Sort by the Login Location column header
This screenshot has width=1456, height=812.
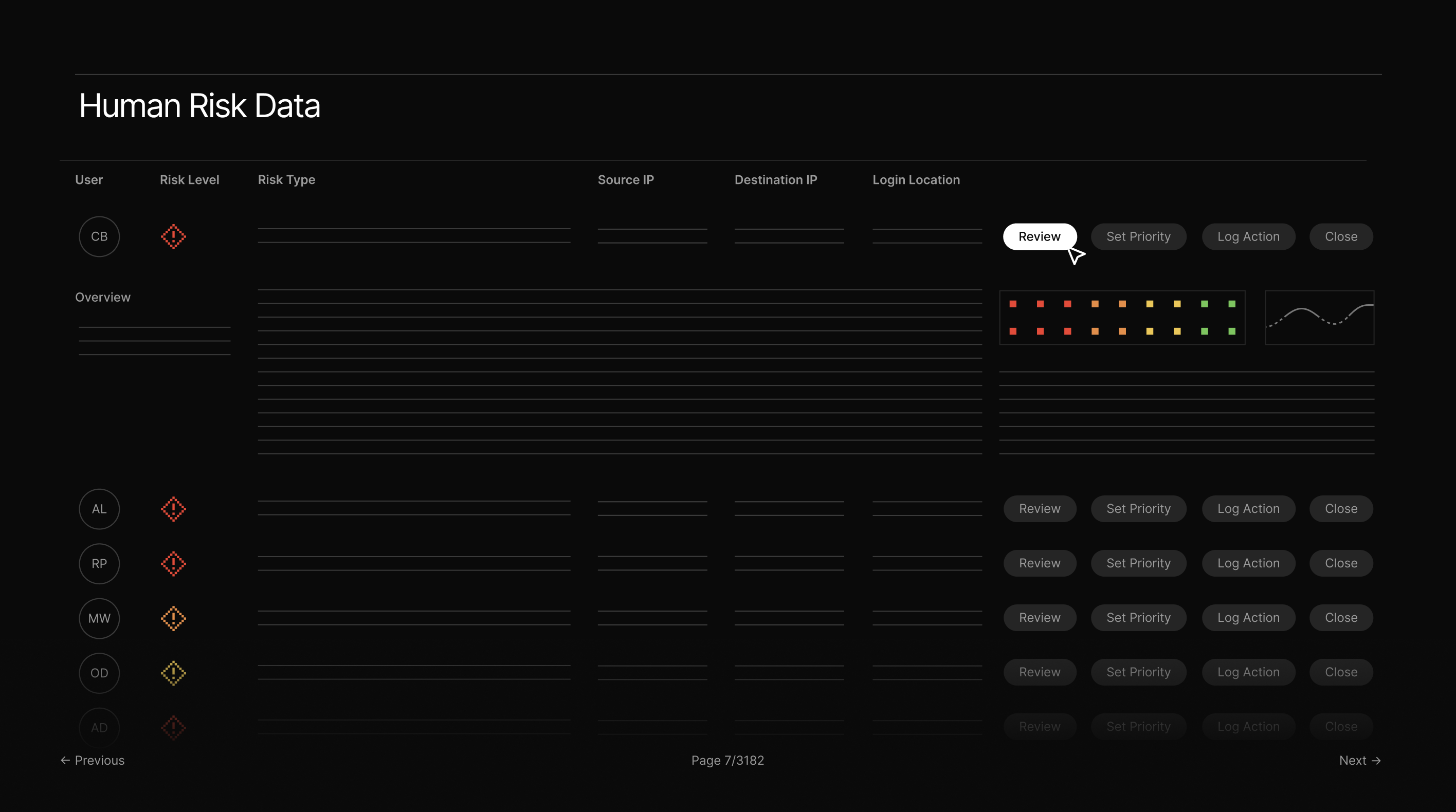(916, 180)
